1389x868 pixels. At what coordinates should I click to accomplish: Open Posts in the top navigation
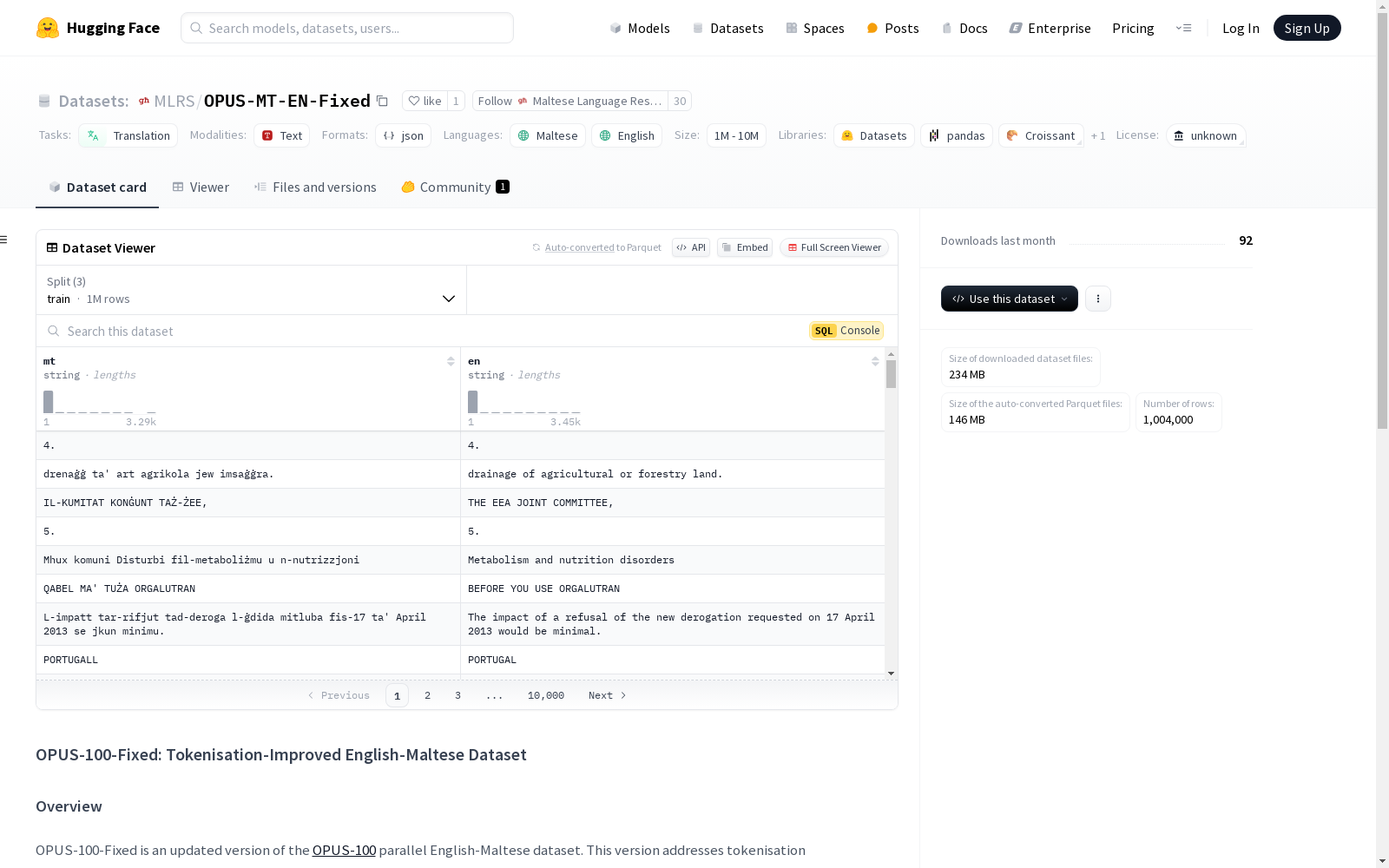892,28
